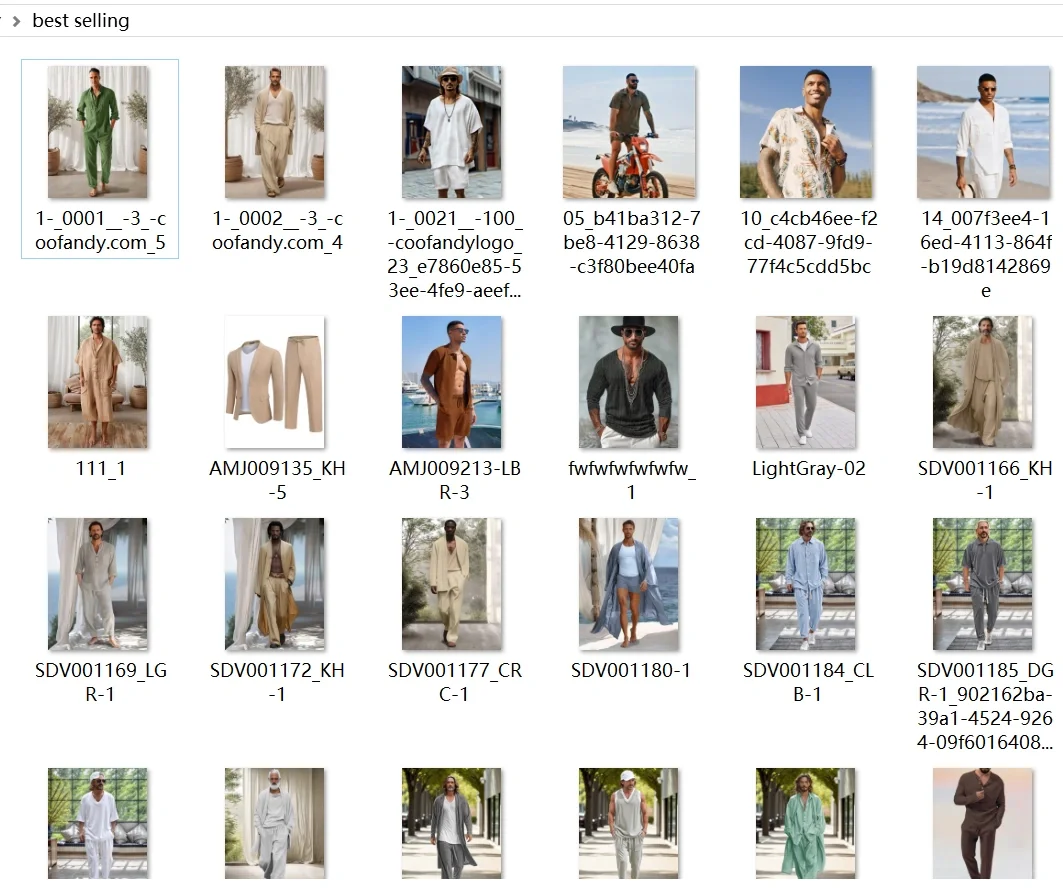Click the file name 'SDV001177_CRC-1'
Image resolution: width=1063 pixels, height=894 pixels.
[x=454, y=682]
